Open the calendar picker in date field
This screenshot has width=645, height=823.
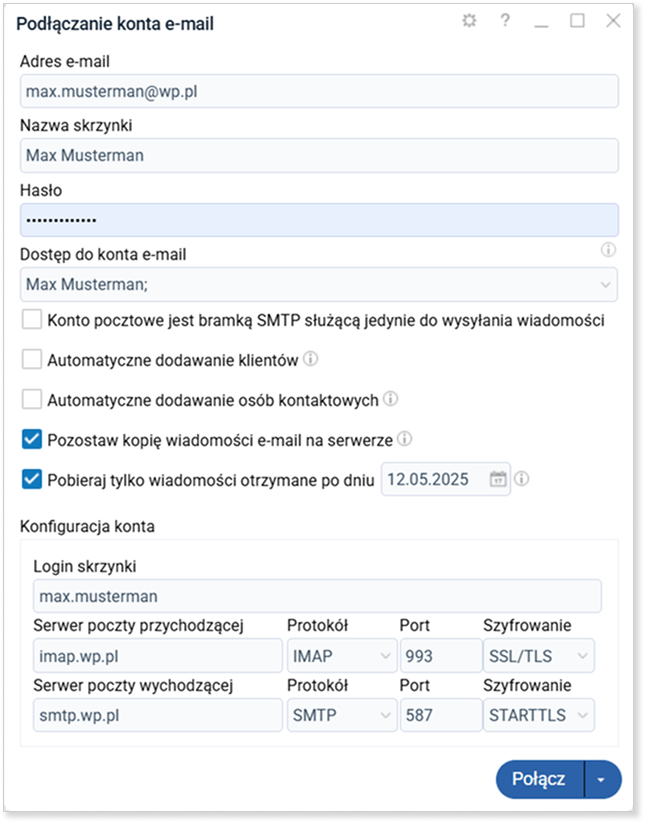point(498,479)
